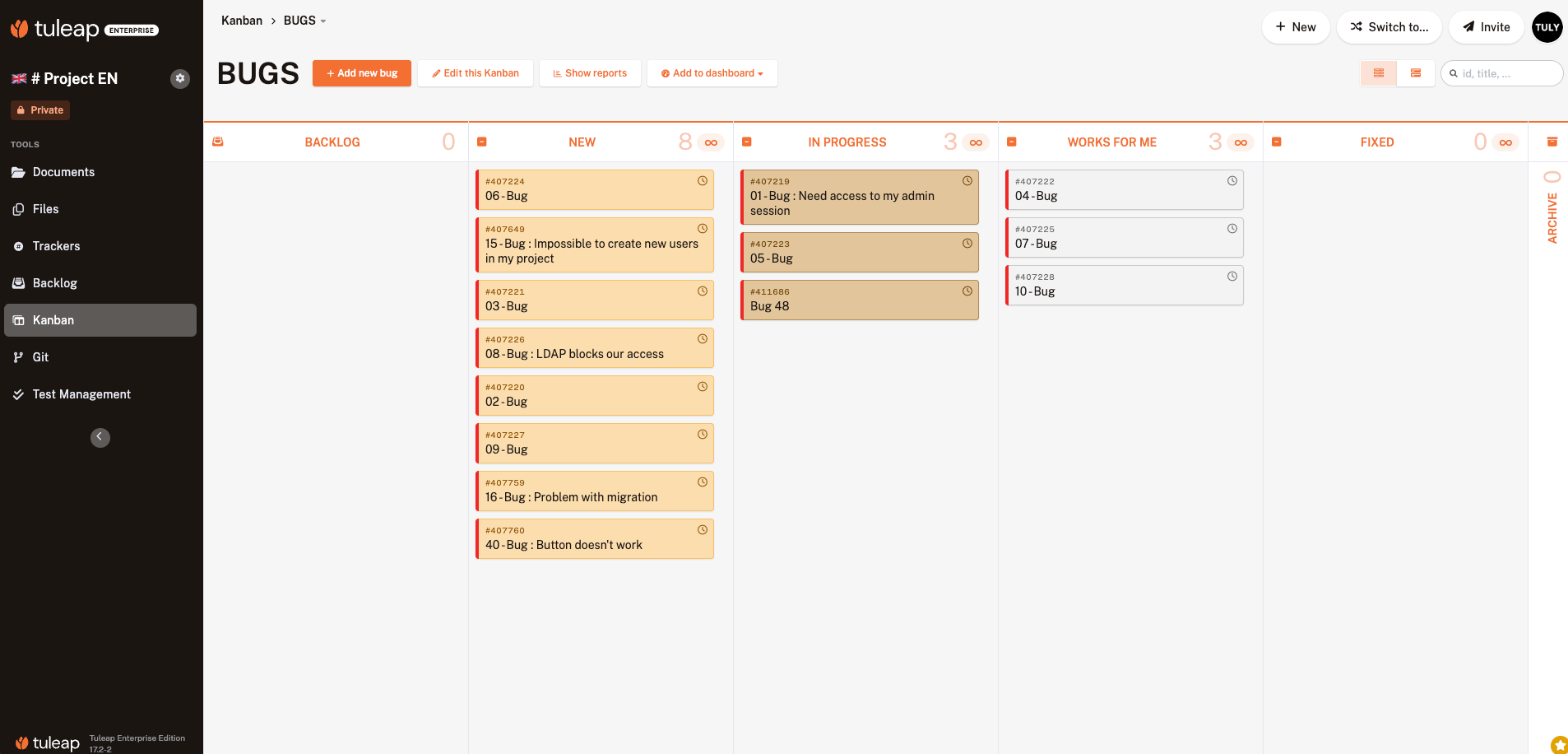Click the clock icon on card #407224
The image size is (1568, 754).
(703, 181)
